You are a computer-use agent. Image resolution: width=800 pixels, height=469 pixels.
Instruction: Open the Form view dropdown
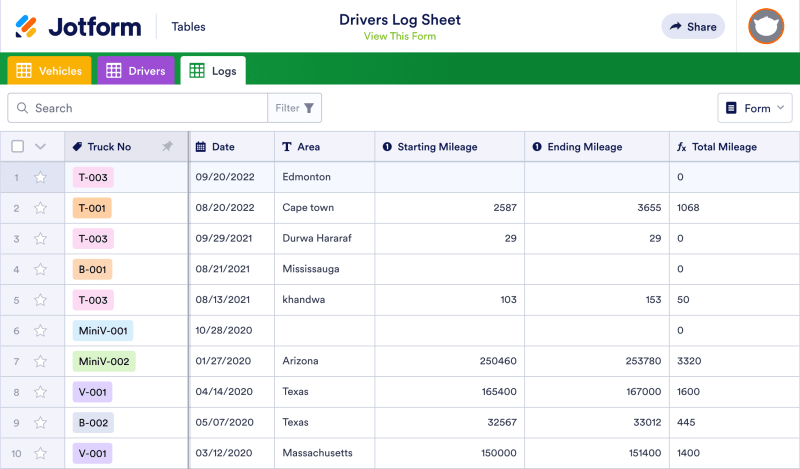(x=755, y=108)
